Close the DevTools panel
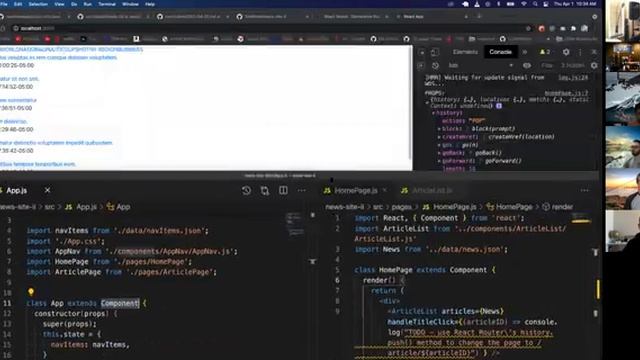The image size is (640, 360). (x=594, y=52)
